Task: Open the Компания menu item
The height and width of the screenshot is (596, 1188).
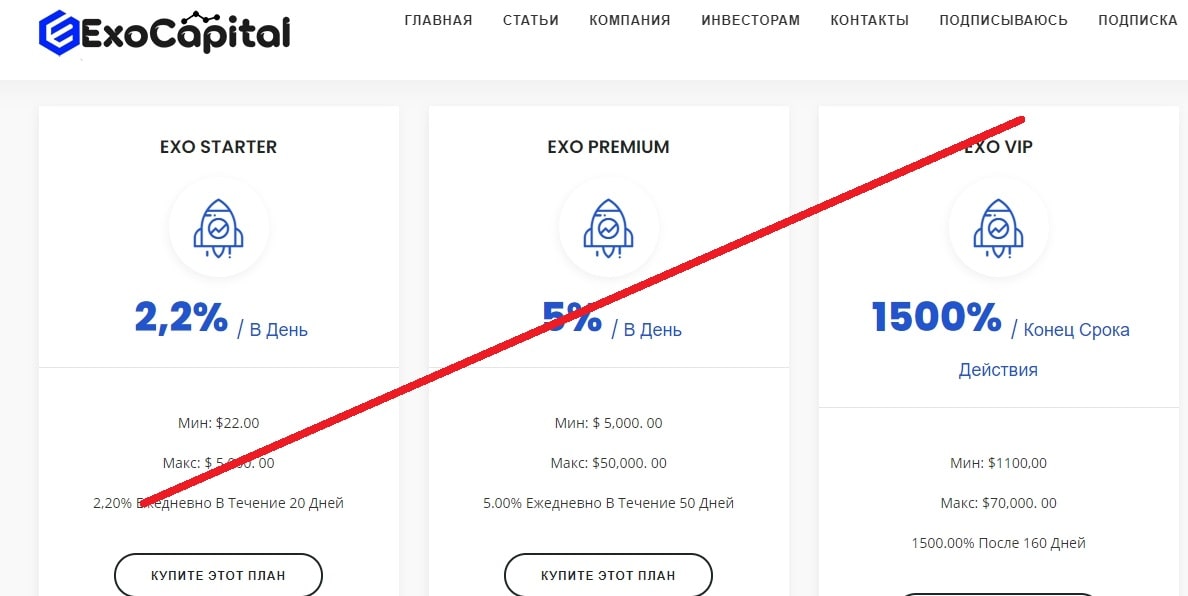Action: coord(630,20)
